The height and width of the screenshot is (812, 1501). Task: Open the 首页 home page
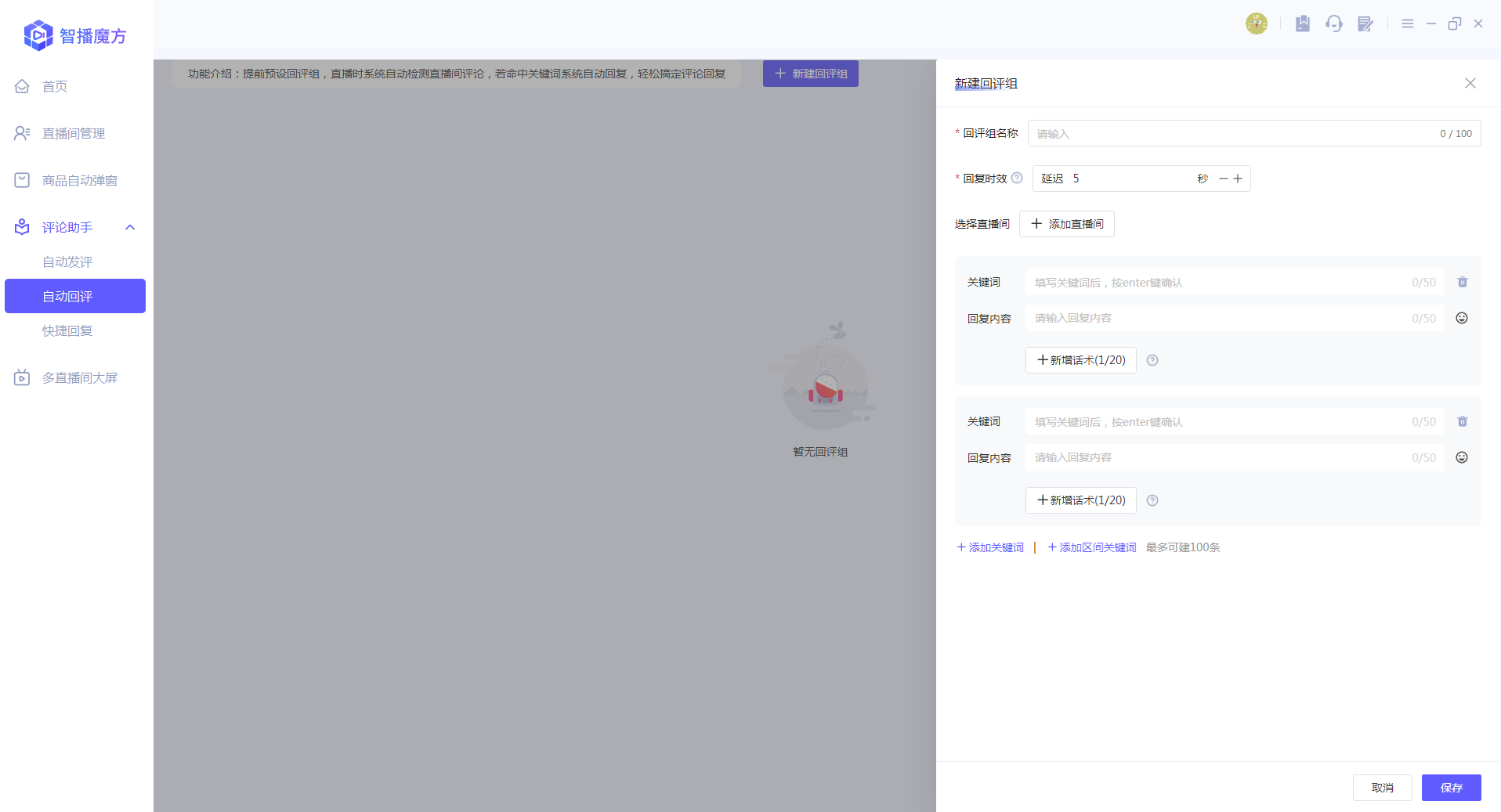click(54, 86)
